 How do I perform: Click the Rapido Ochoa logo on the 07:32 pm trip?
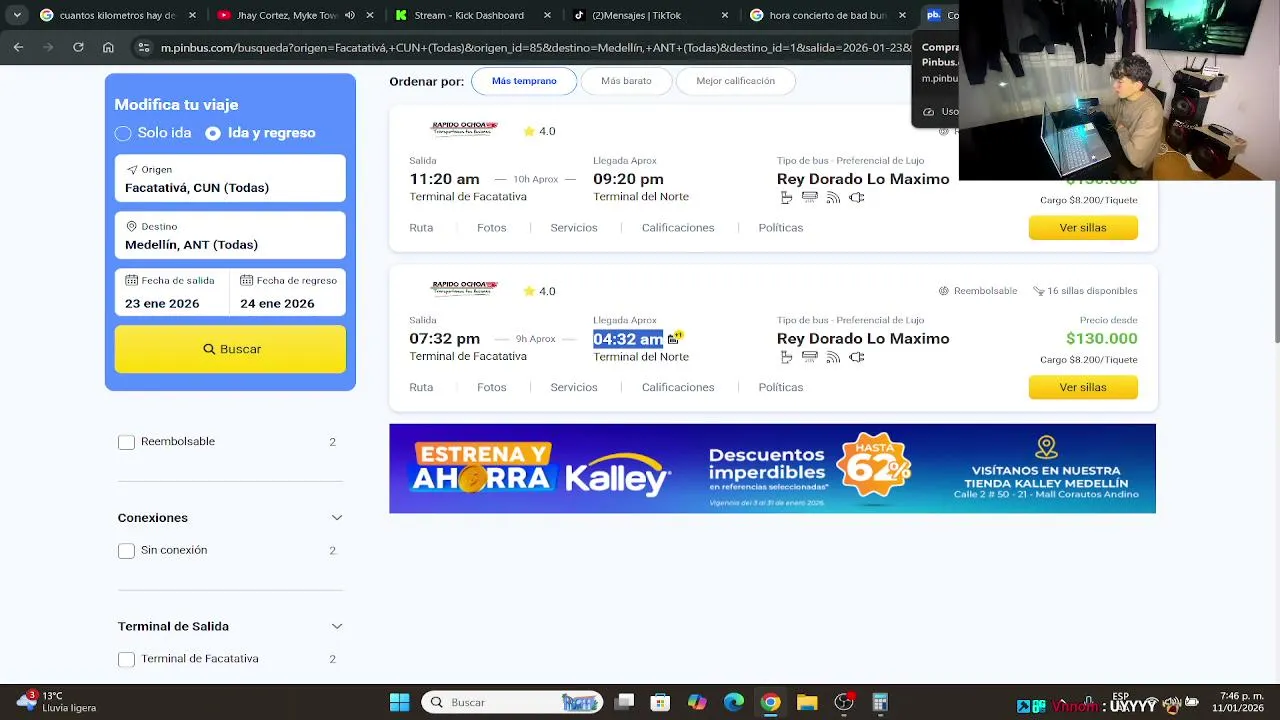click(464, 288)
